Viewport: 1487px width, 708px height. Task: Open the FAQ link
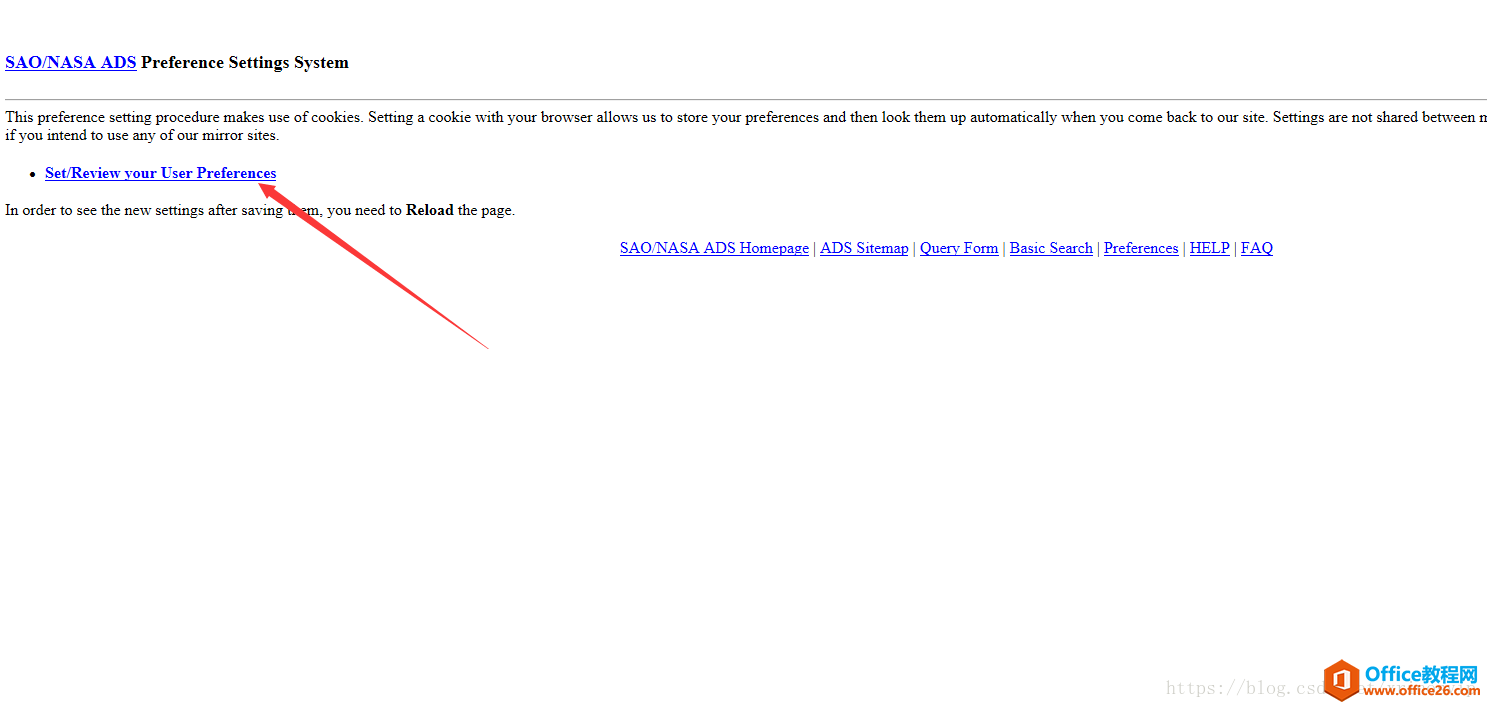click(1257, 248)
